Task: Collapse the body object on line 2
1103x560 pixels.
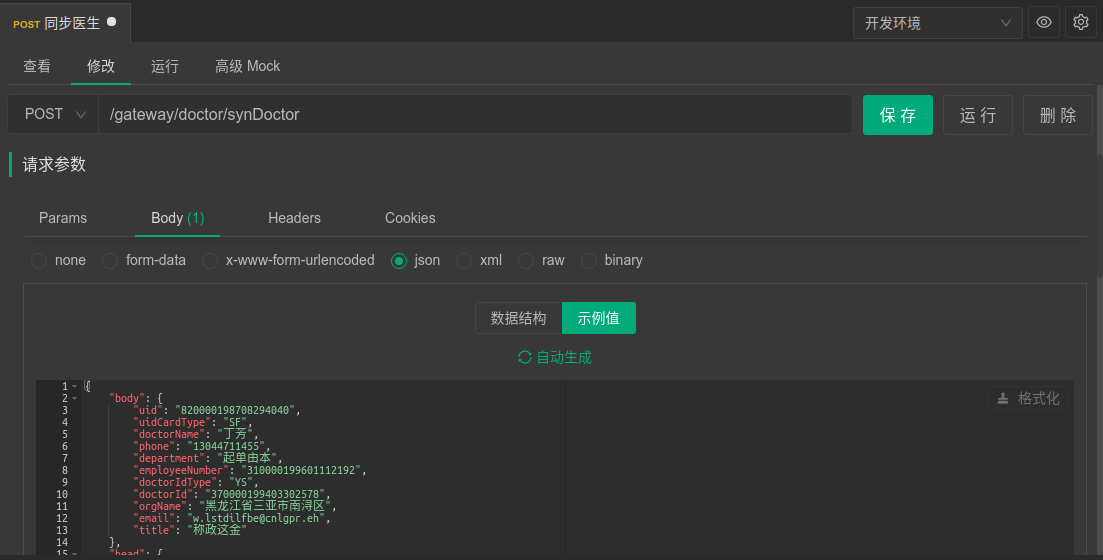Action: pyautogui.click(x=75, y=398)
